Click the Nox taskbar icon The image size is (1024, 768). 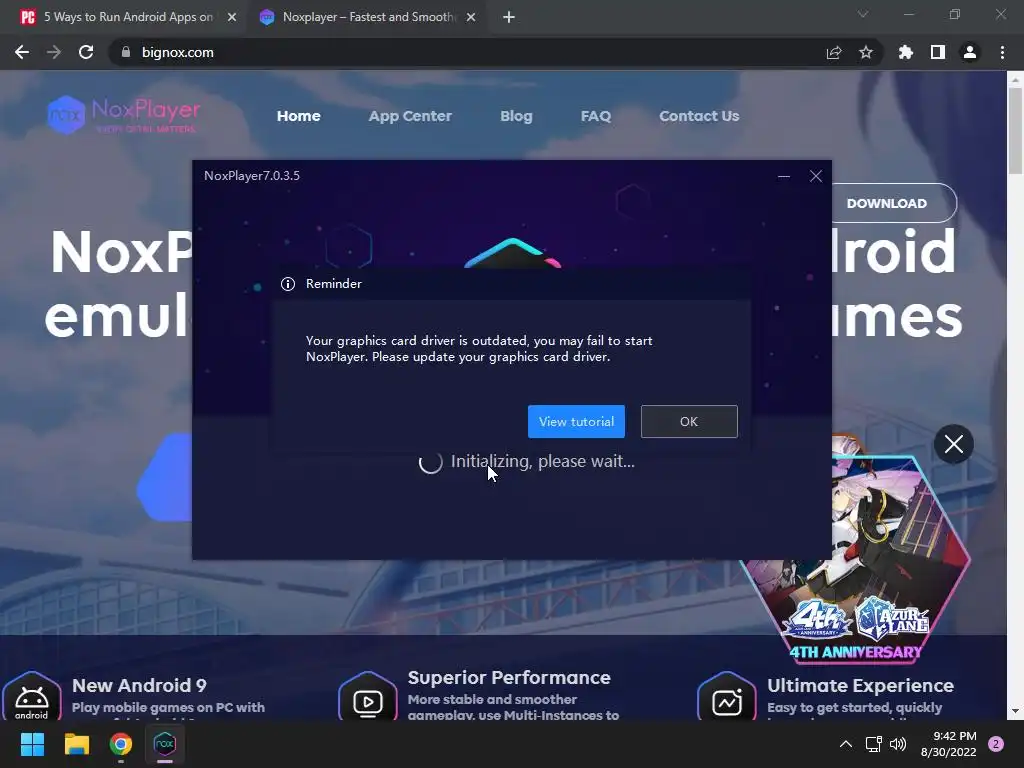pos(165,744)
